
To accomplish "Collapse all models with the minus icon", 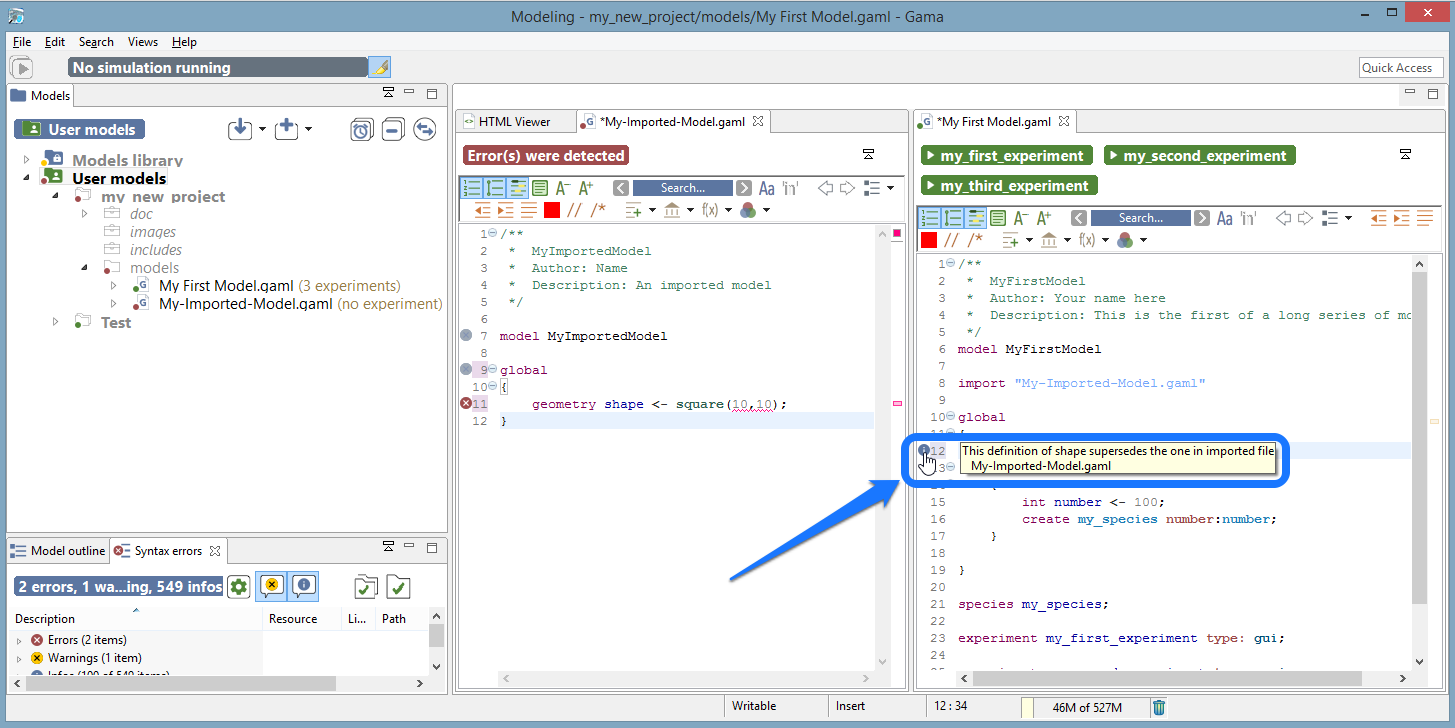I will 393,130.
